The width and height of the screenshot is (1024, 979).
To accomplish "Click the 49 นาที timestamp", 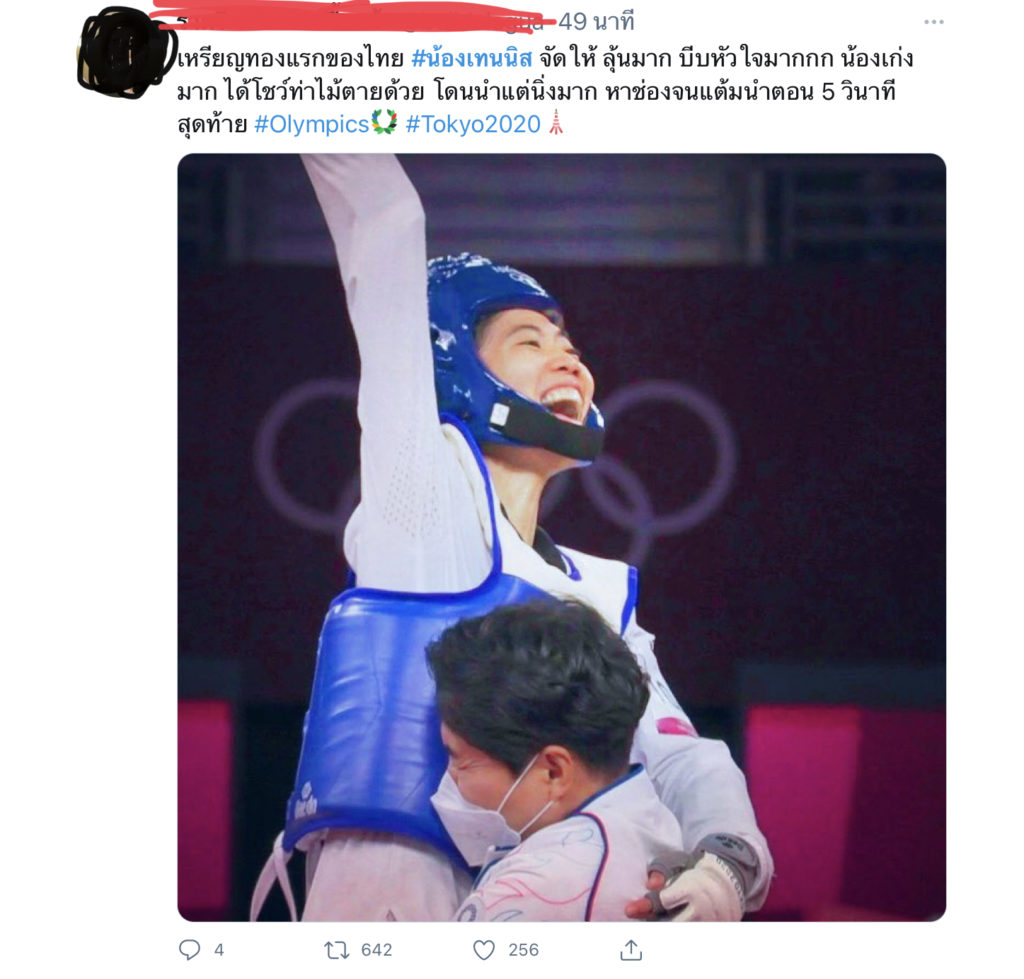I will (596, 22).
